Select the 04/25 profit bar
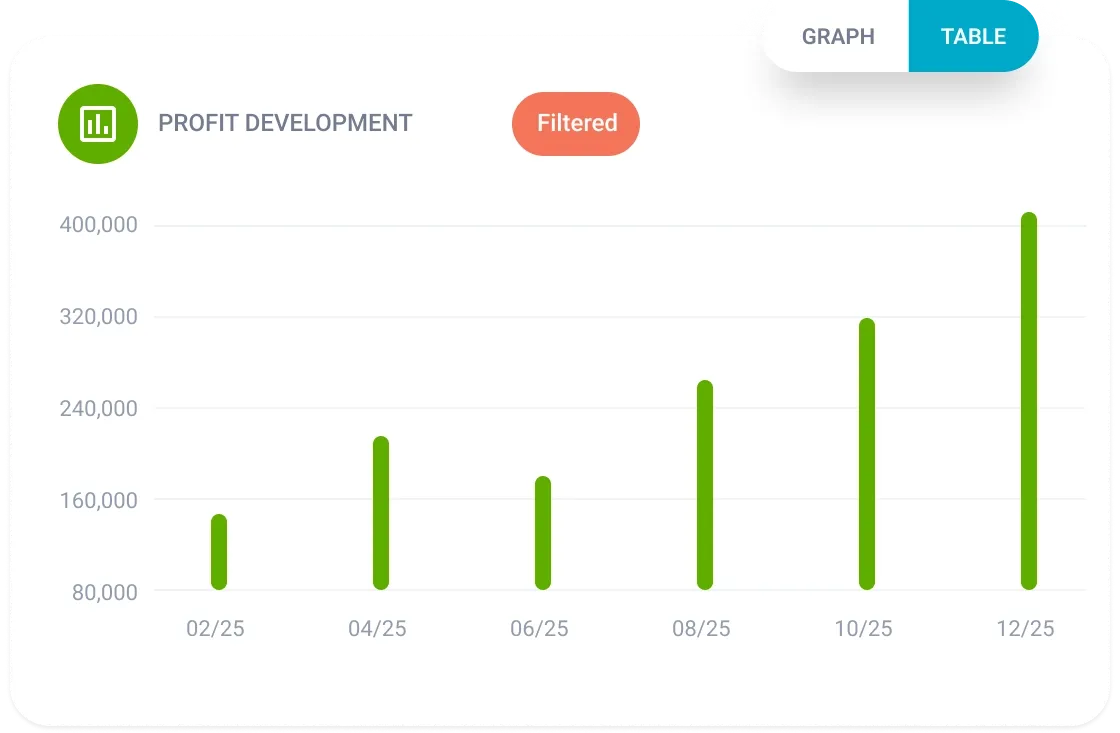The width and height of the screenshot is (1120, 733). point(380,510)
